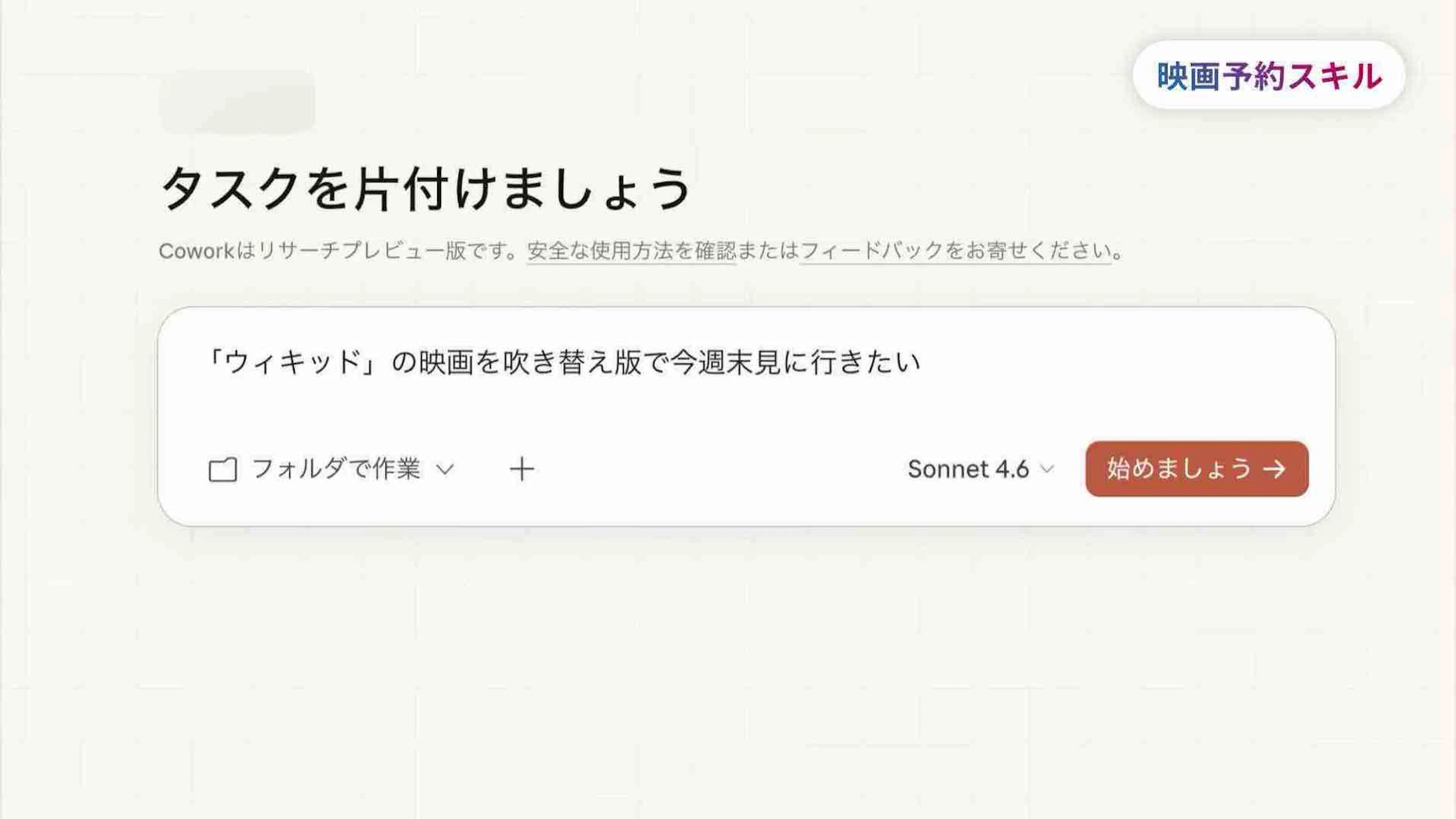1456x819 pixels.
Task: Click the small chevron beside Sonnet 4.6
Action: click(x=1047, y=470)
